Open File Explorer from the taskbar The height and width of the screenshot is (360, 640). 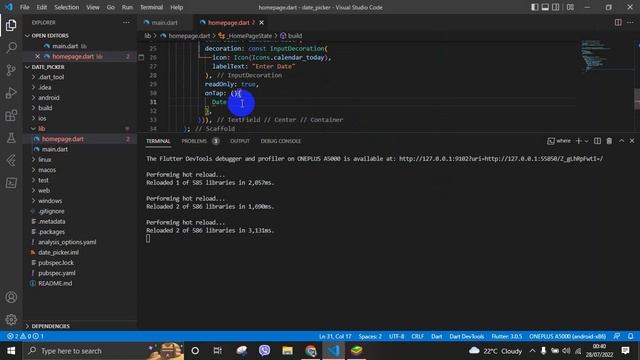tap(287, 351)
